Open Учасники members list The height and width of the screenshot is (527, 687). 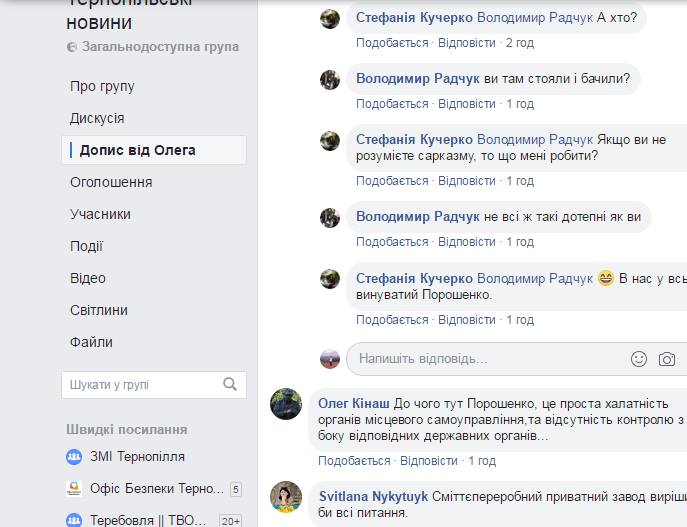coord(100,214)
